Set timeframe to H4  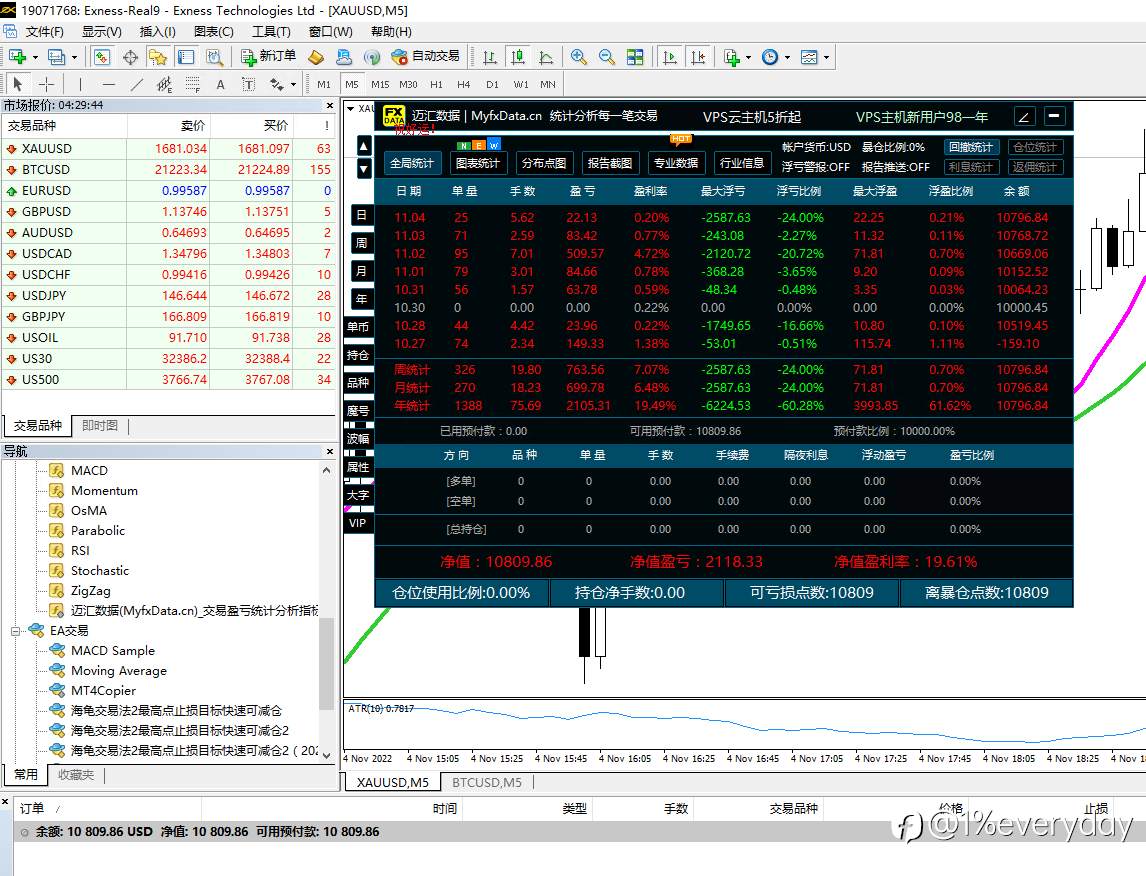coord(463,84)
